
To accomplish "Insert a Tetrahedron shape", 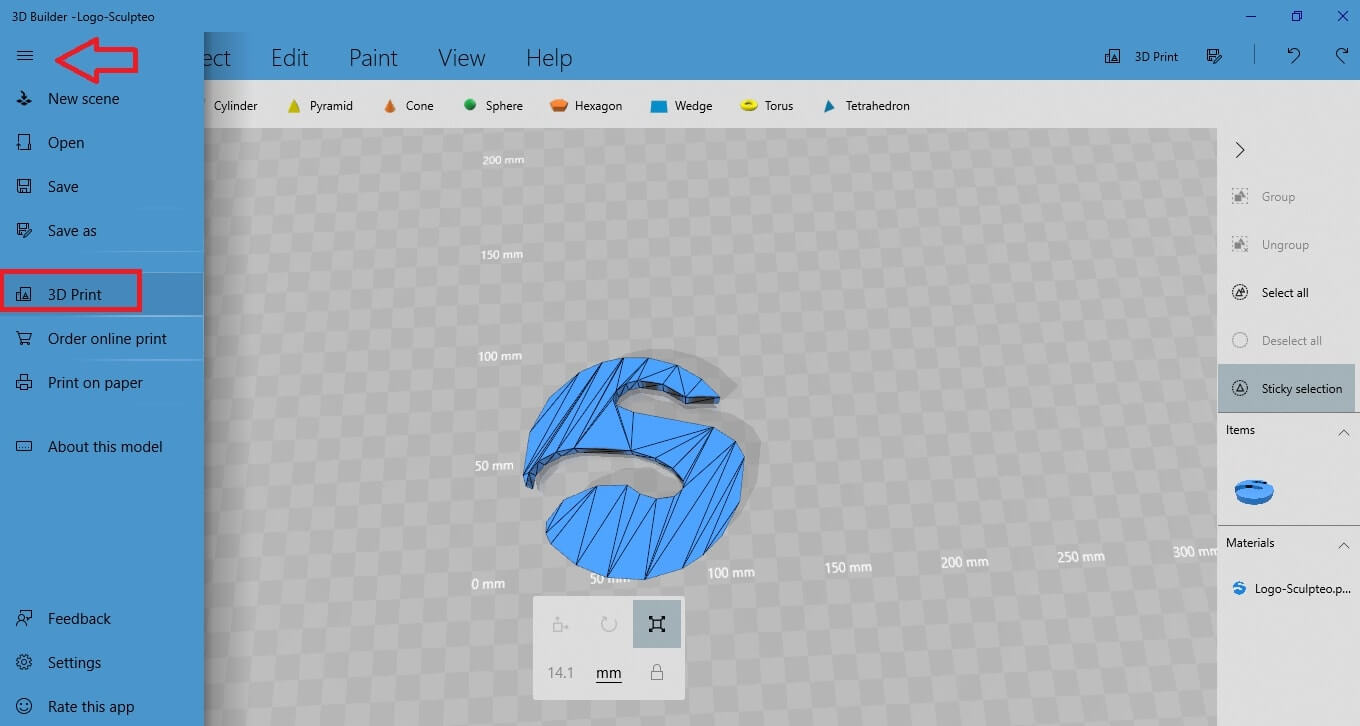I will point(865,106).
